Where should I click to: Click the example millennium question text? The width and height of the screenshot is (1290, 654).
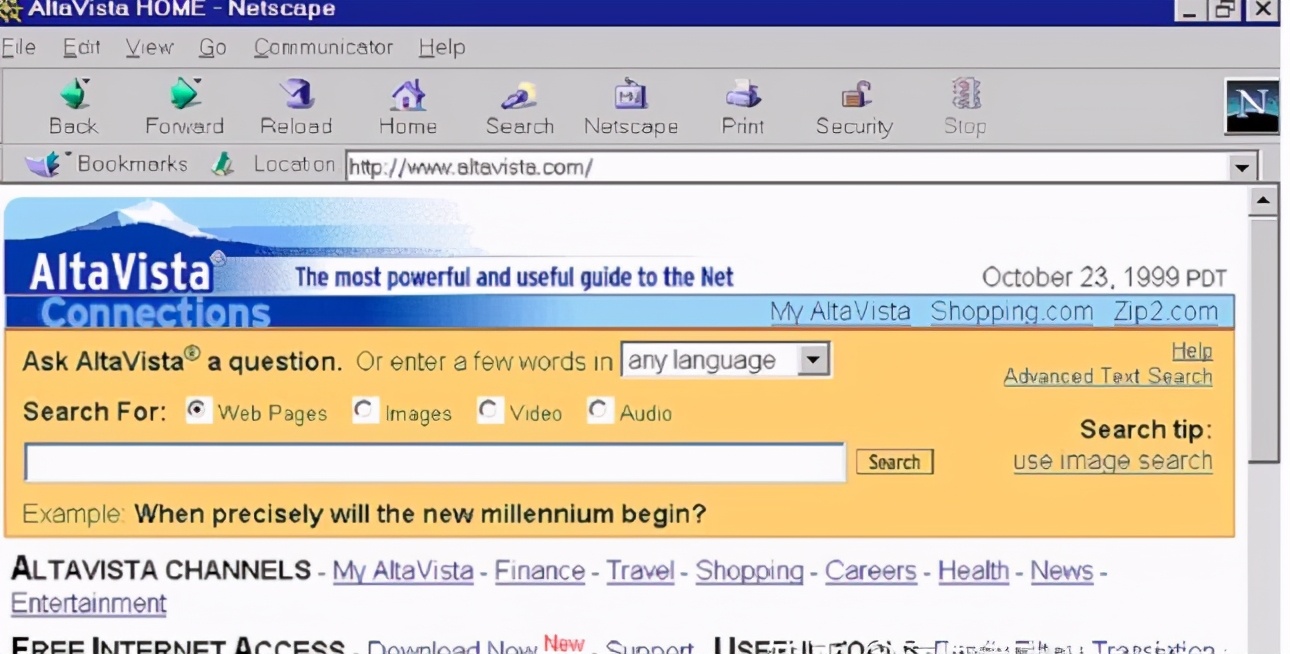[420, 515]
